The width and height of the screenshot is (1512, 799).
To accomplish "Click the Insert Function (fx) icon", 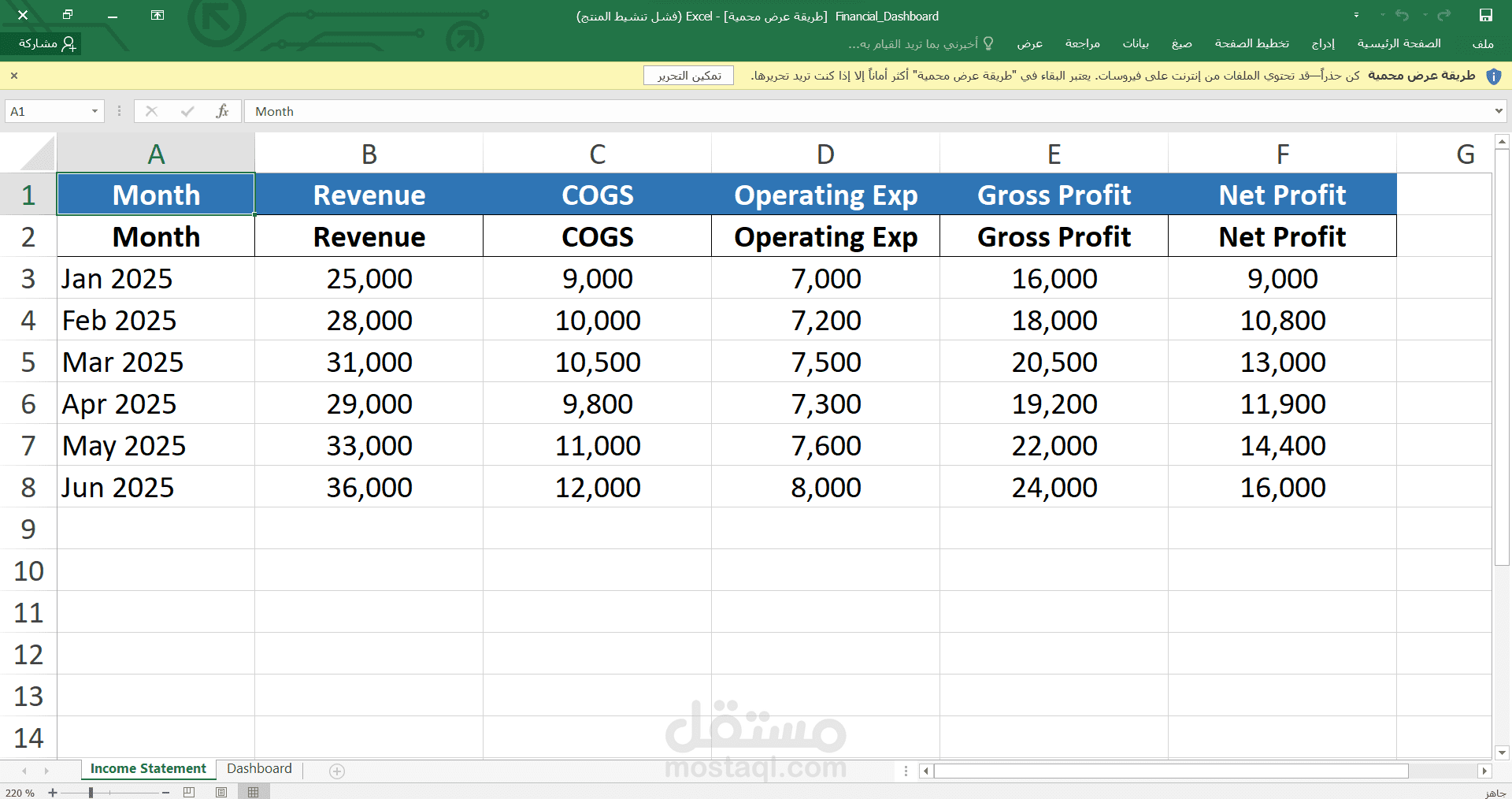I will 223,111.
